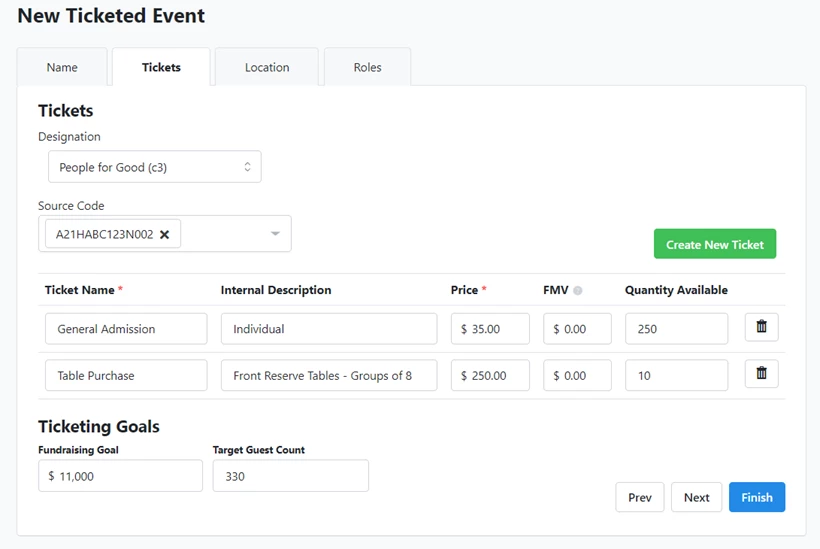Click the Ticket Name column header

[79, 290]
